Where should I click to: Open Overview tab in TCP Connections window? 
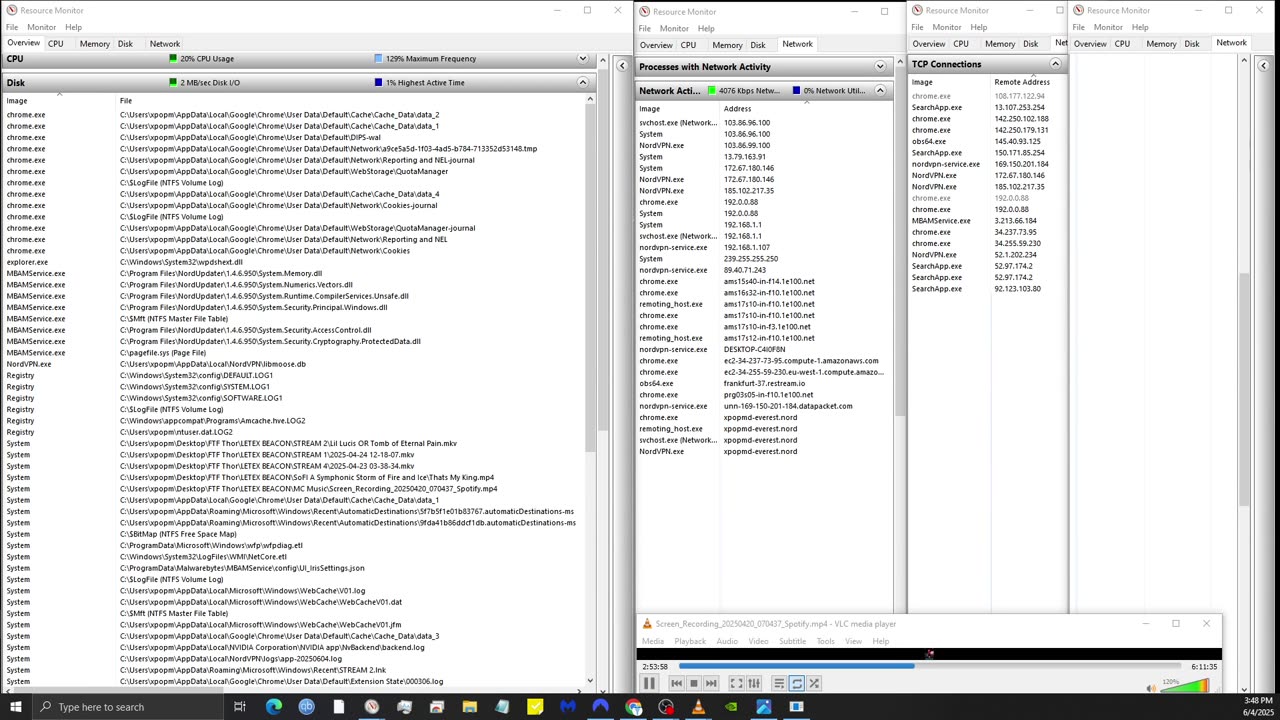coord(929,44)
